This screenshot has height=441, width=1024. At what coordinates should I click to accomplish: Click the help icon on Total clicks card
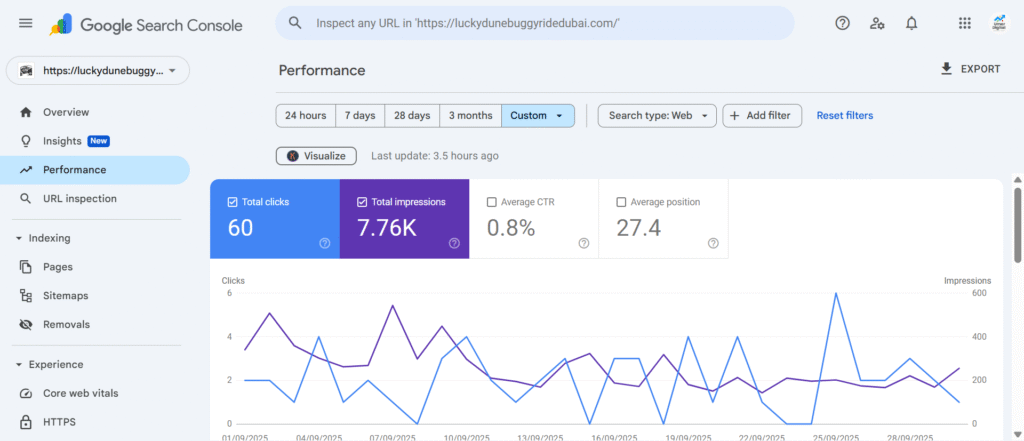tap(324, 243)
